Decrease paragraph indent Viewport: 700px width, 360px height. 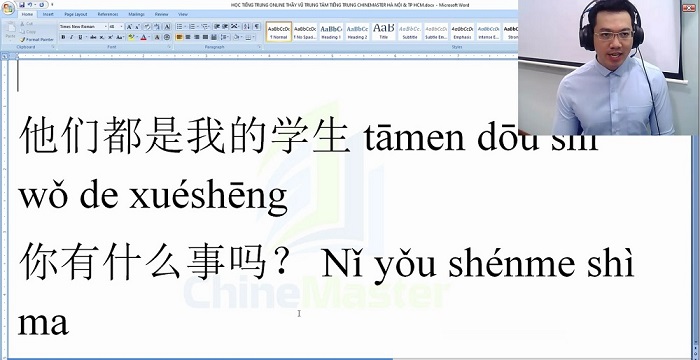[217, 26]
